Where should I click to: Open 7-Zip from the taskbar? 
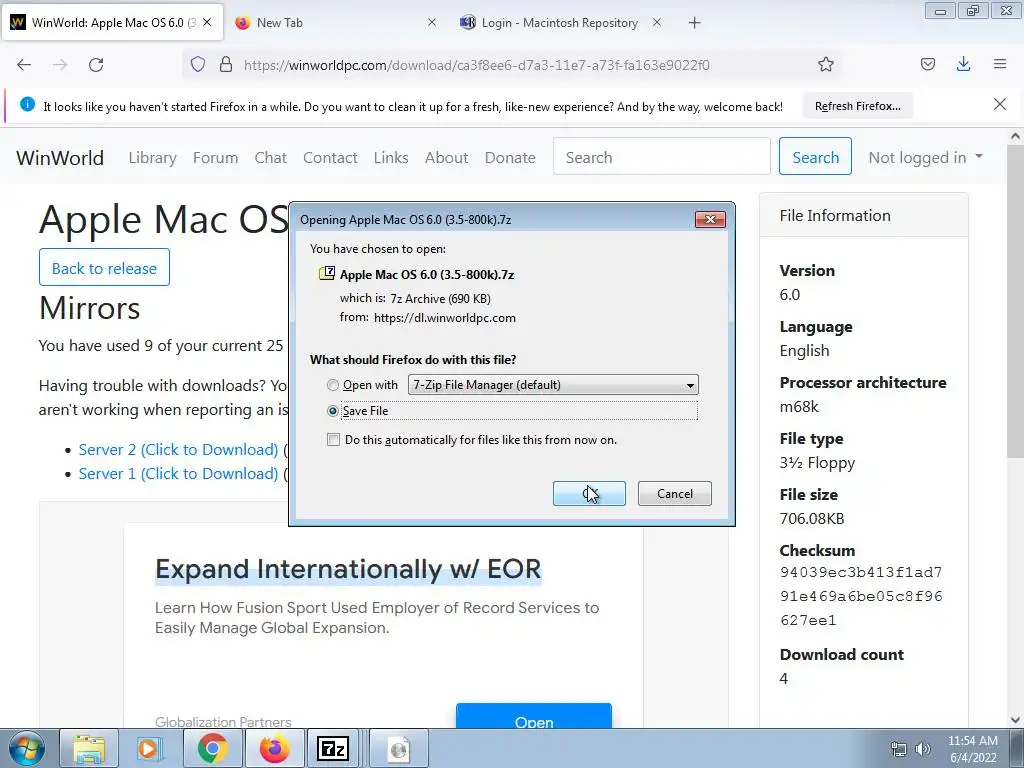(x=332, y=748)
